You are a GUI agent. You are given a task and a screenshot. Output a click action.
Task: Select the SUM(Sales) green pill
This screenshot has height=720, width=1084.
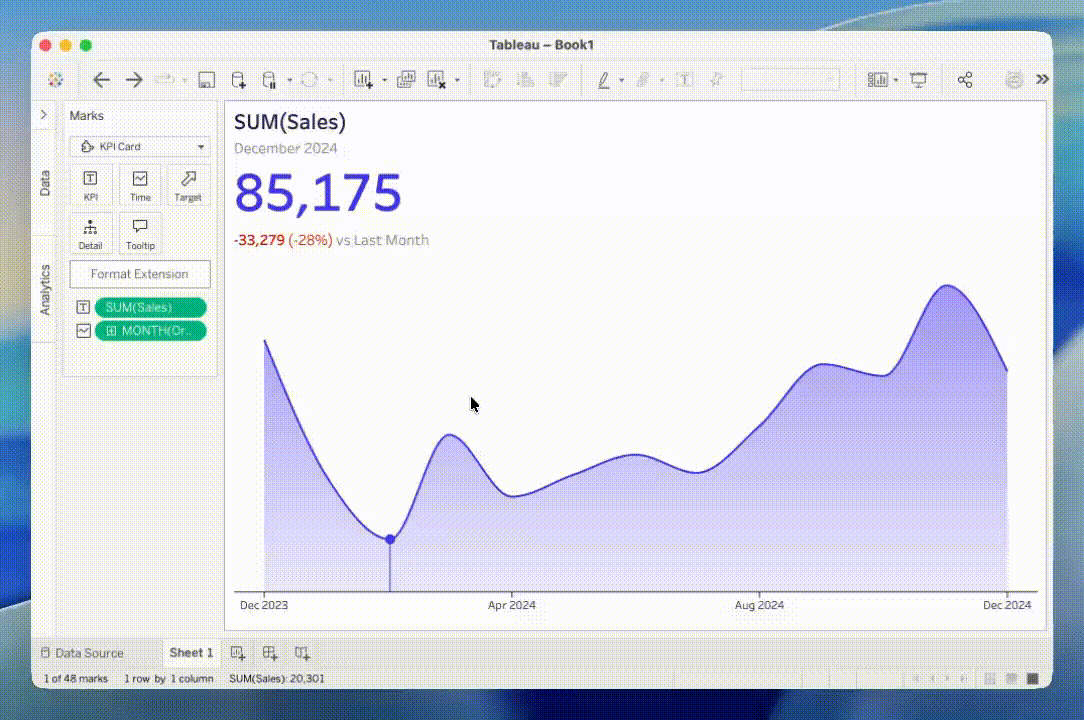point(150,308)
